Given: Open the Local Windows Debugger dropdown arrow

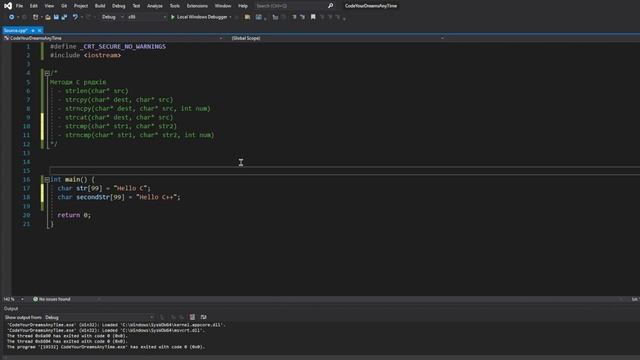Looking at the screenshot, I should point(231,17).
